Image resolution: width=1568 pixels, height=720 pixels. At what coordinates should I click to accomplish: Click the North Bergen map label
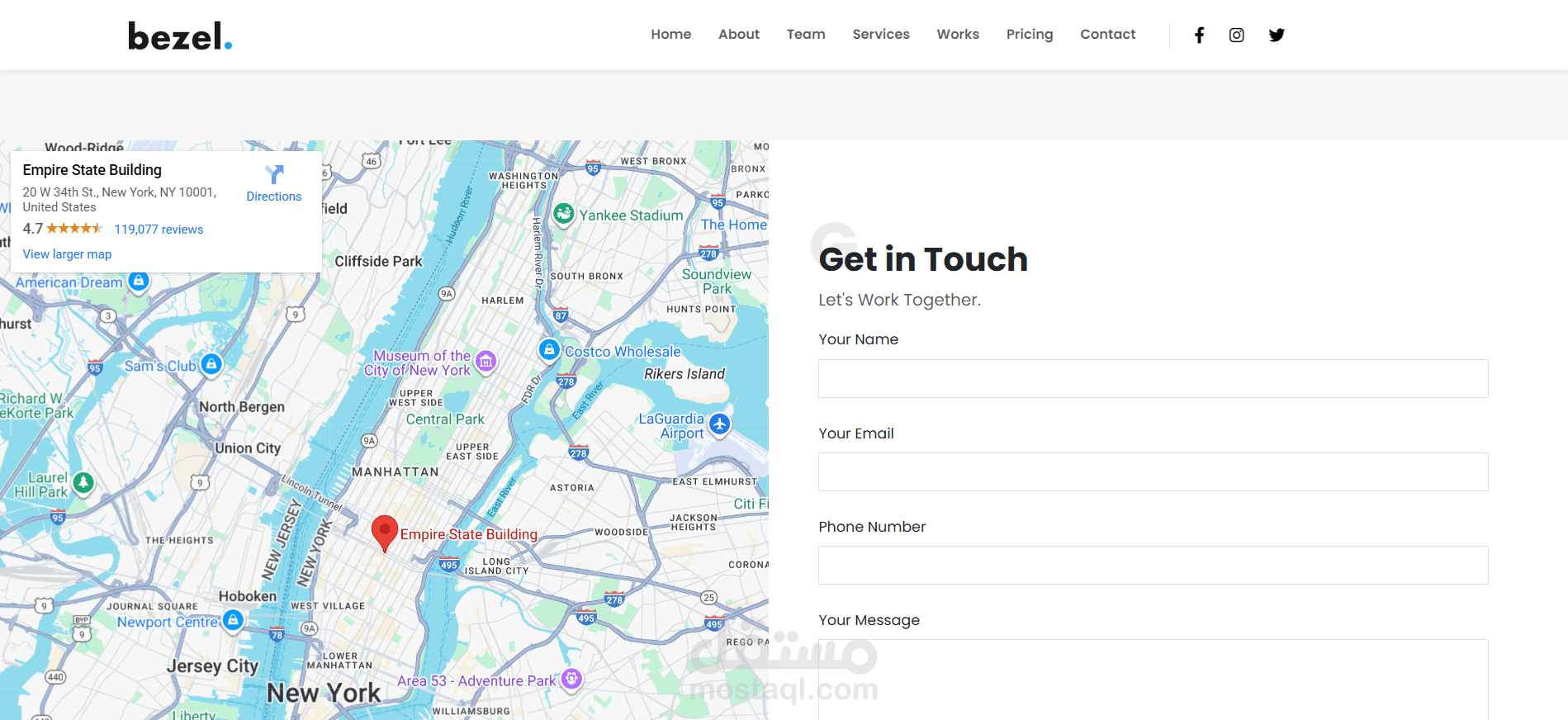[242, 407]
